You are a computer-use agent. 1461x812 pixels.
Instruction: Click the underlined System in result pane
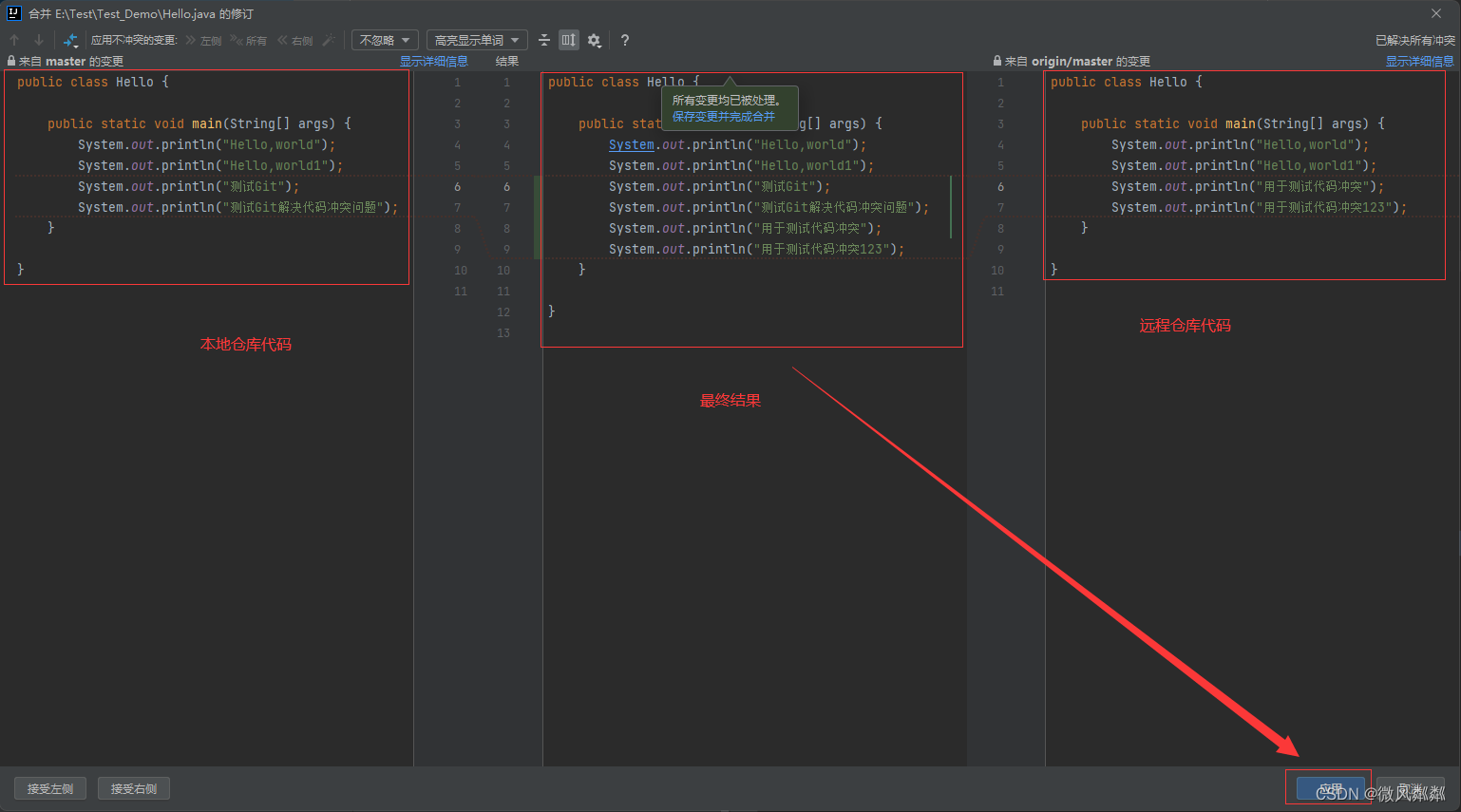pyautogui.click(x=632, y=144)
